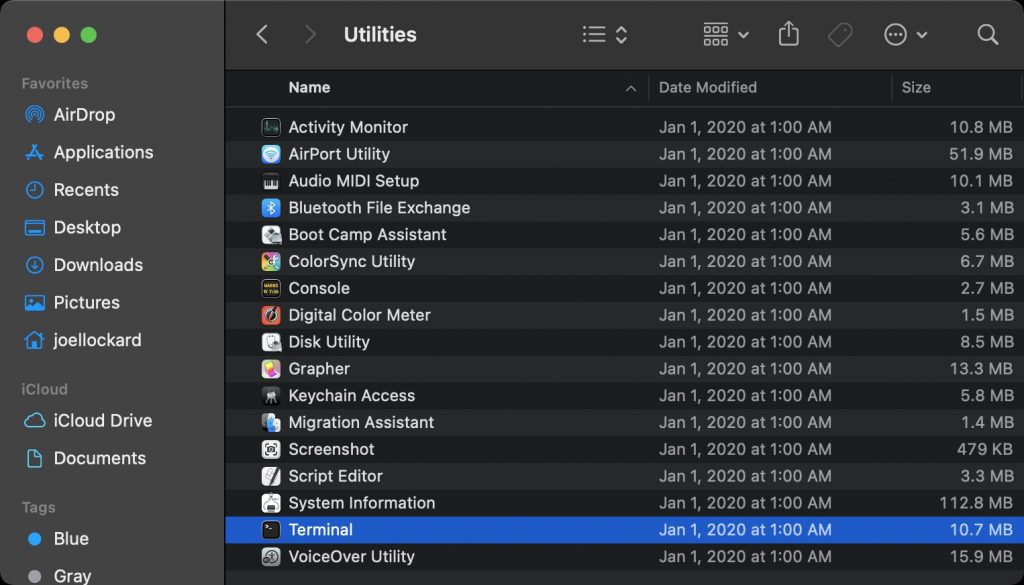The height and width of the screenshot is (585, 1024).
Task: Open the Terminal app icon
Action: [x=271, y=529]
